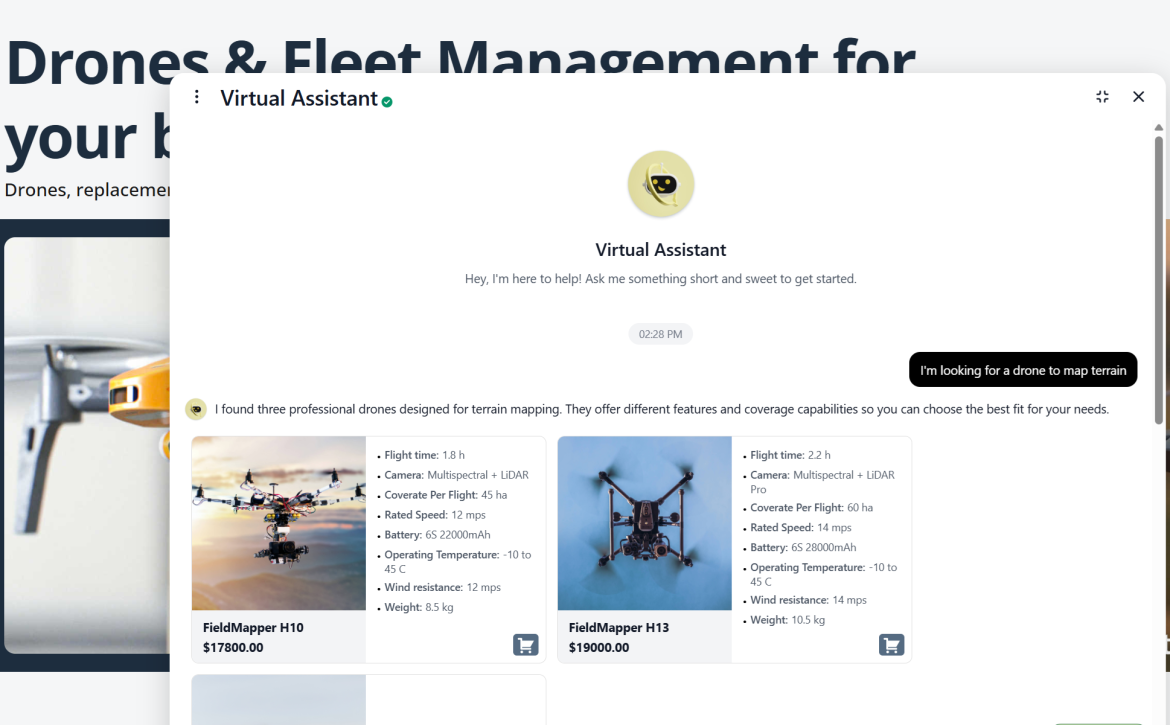1170x725 pixels.
Task: Click the $17800.00 price
Action: click(233, 647)
